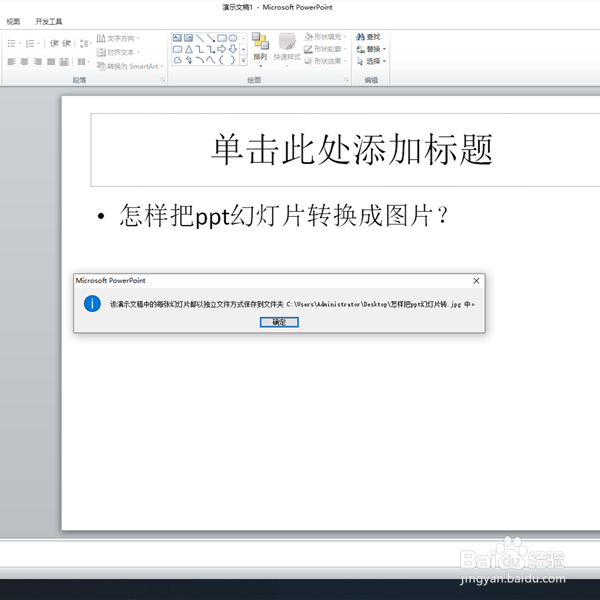The height and width of the screenshot is (600, 600).
Task: Select the triangle shape
Action: coord(188,49)
